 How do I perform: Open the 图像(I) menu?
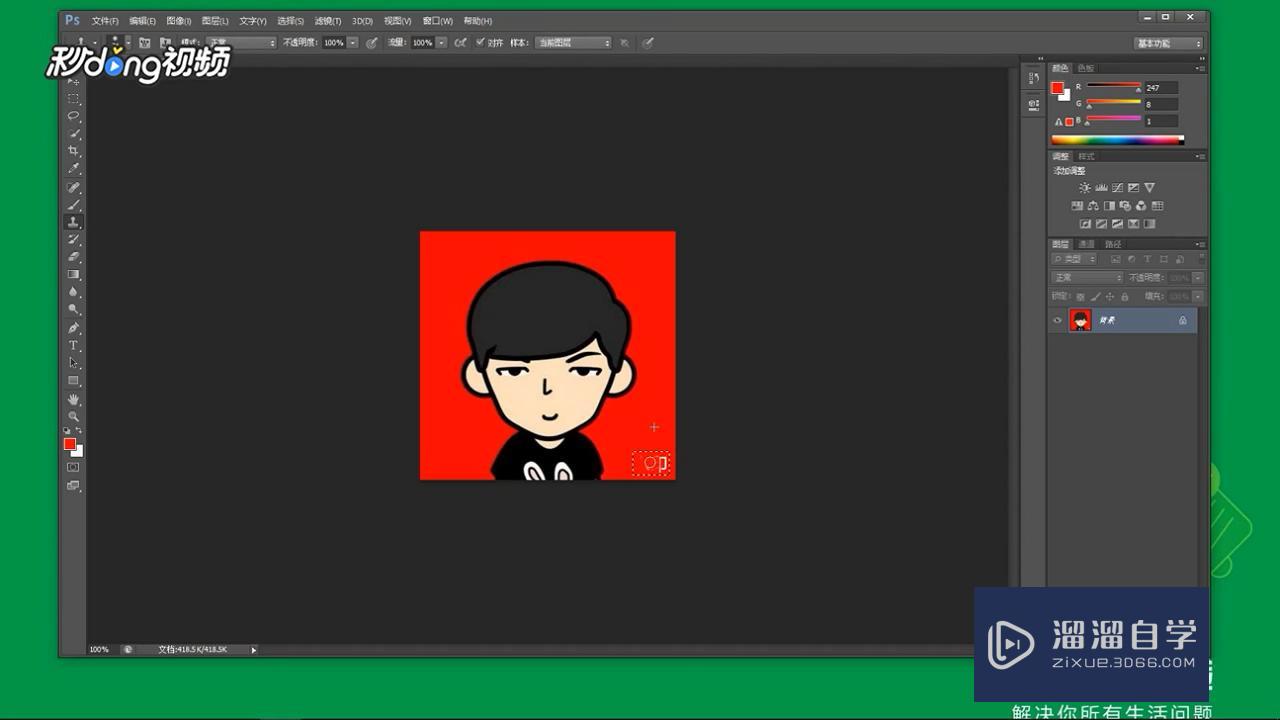pos(178,21)
